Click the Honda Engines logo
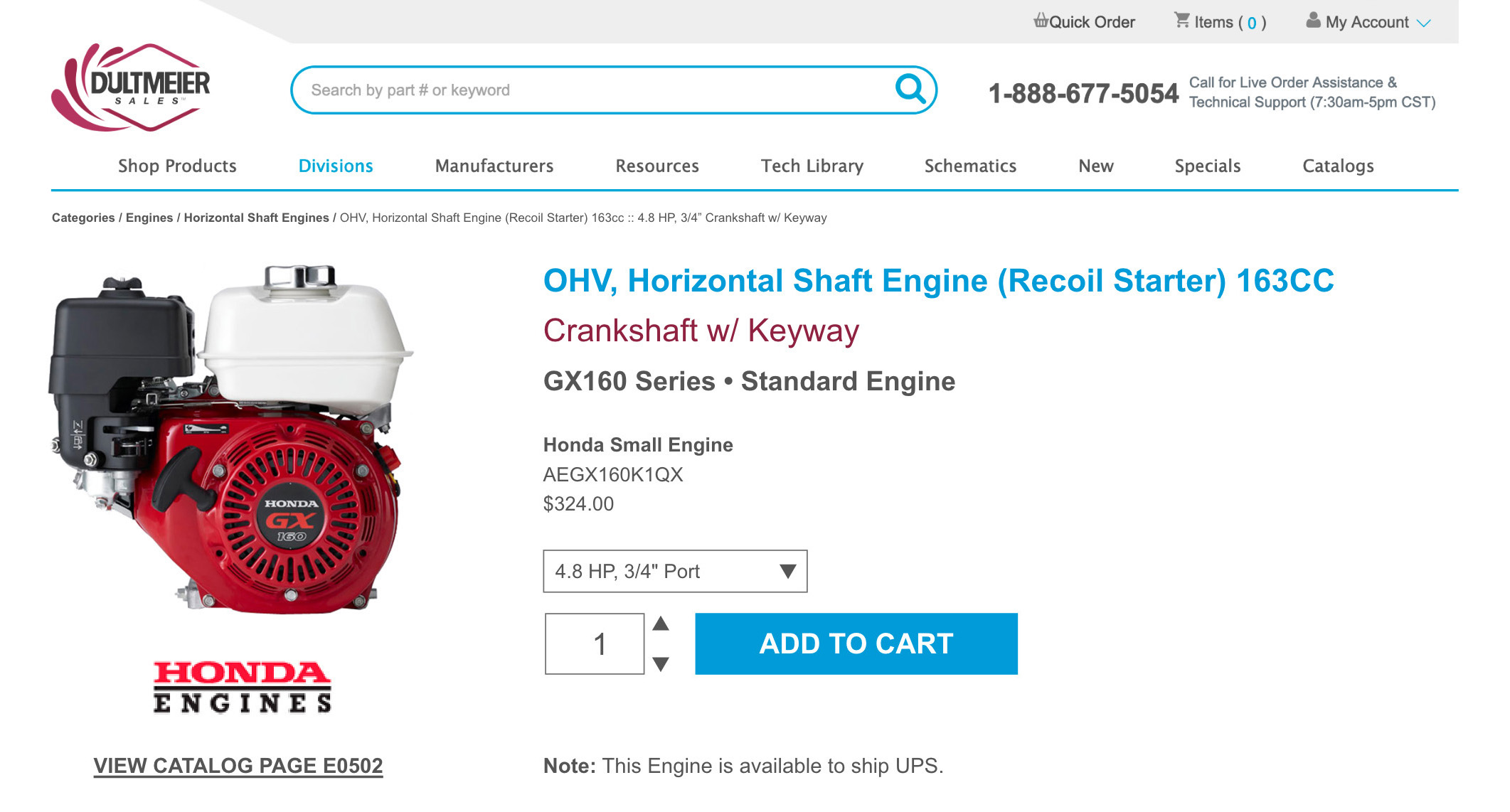 (243, 686)
